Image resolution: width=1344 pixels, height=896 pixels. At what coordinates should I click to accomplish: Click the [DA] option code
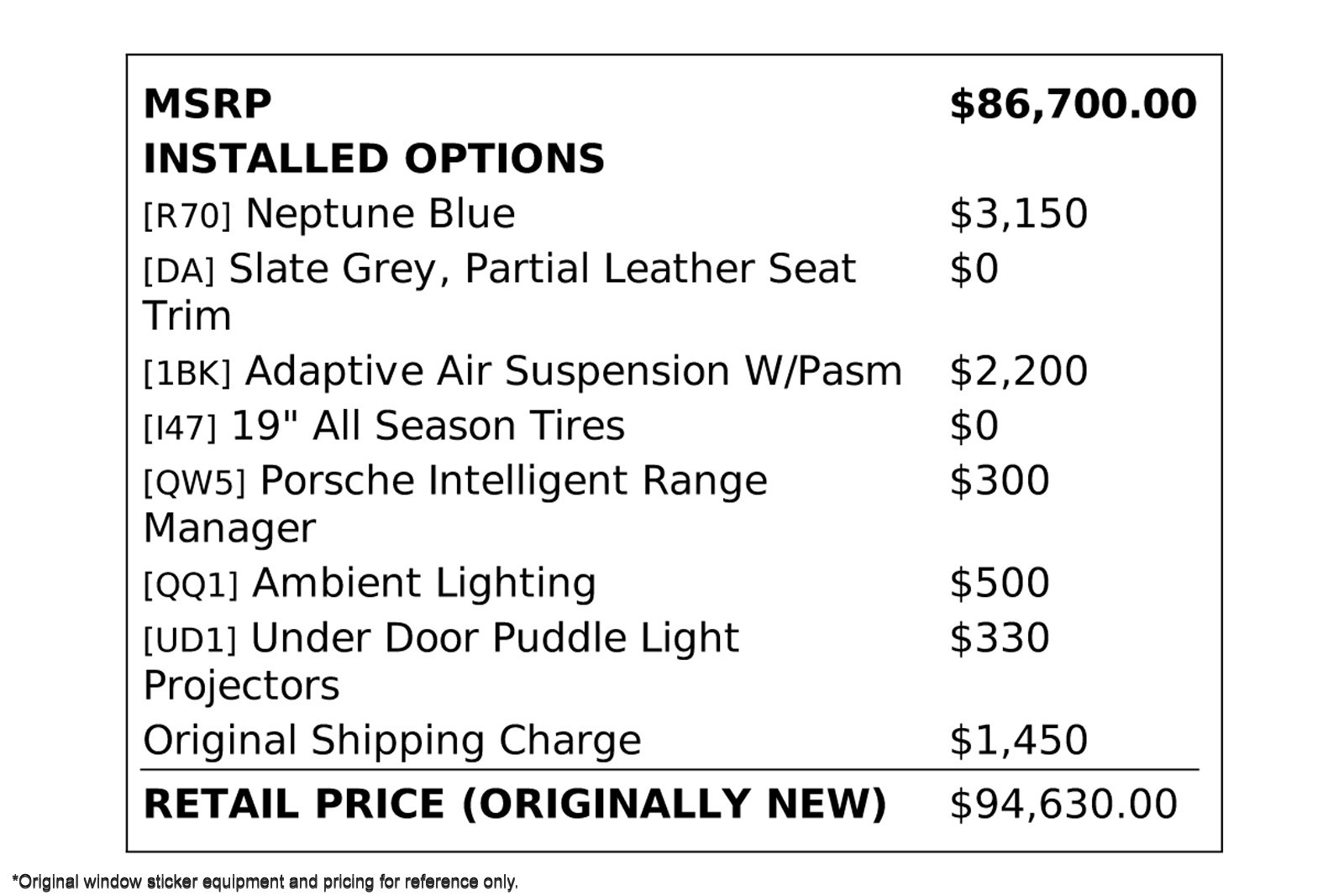tap(179, 271)
